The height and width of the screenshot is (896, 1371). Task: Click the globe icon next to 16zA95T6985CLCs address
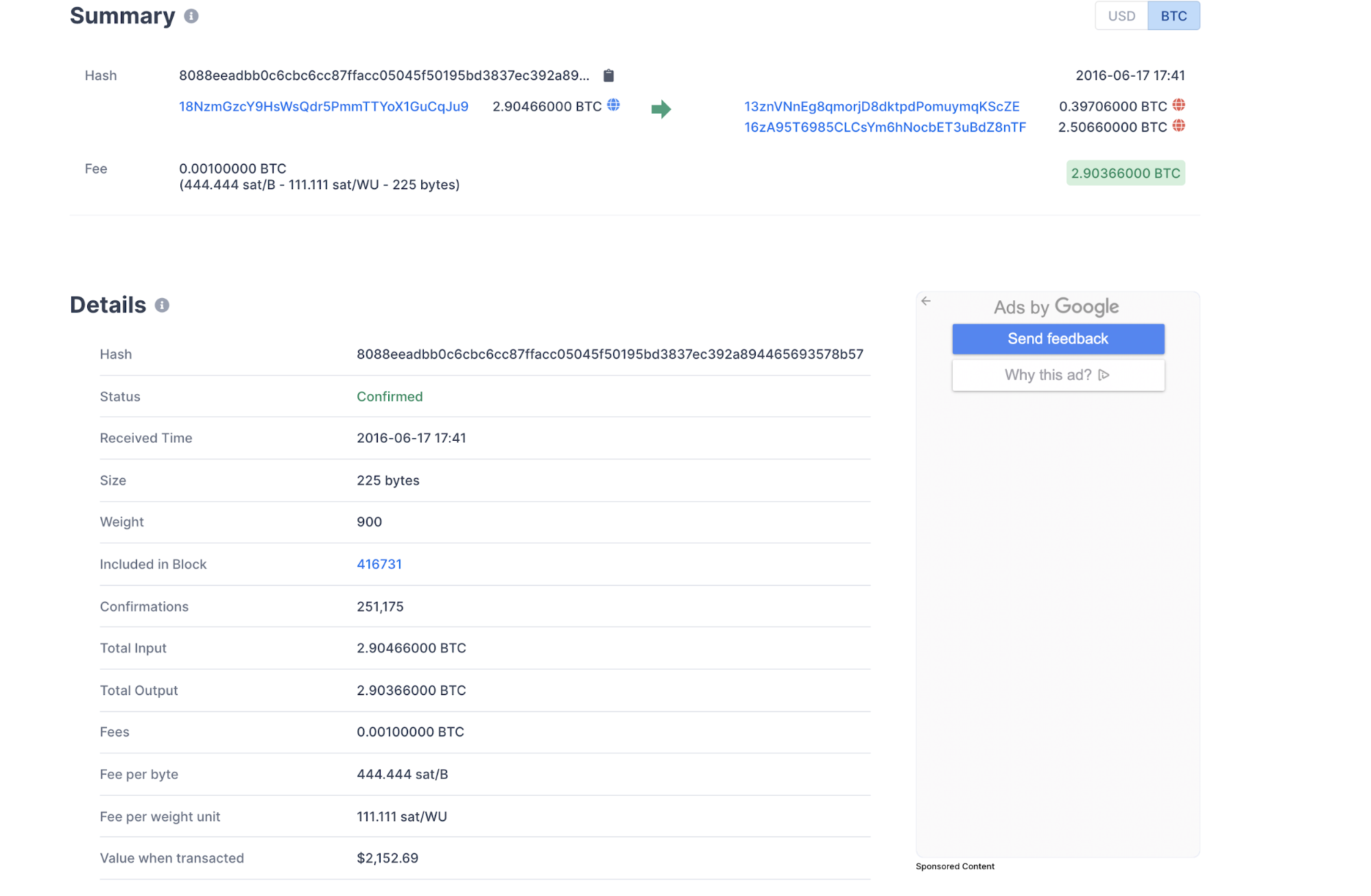pyautogui.click(x=1183, y=126)
